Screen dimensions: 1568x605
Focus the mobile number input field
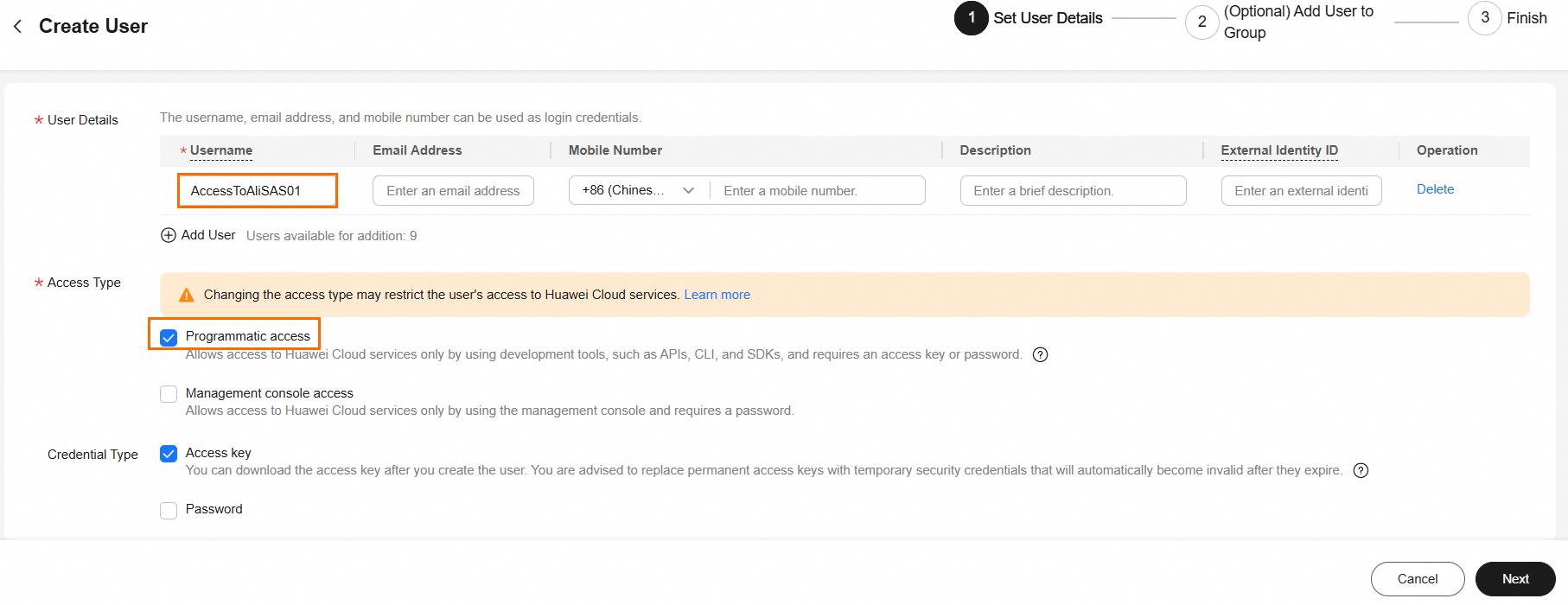tap(817, 190)
